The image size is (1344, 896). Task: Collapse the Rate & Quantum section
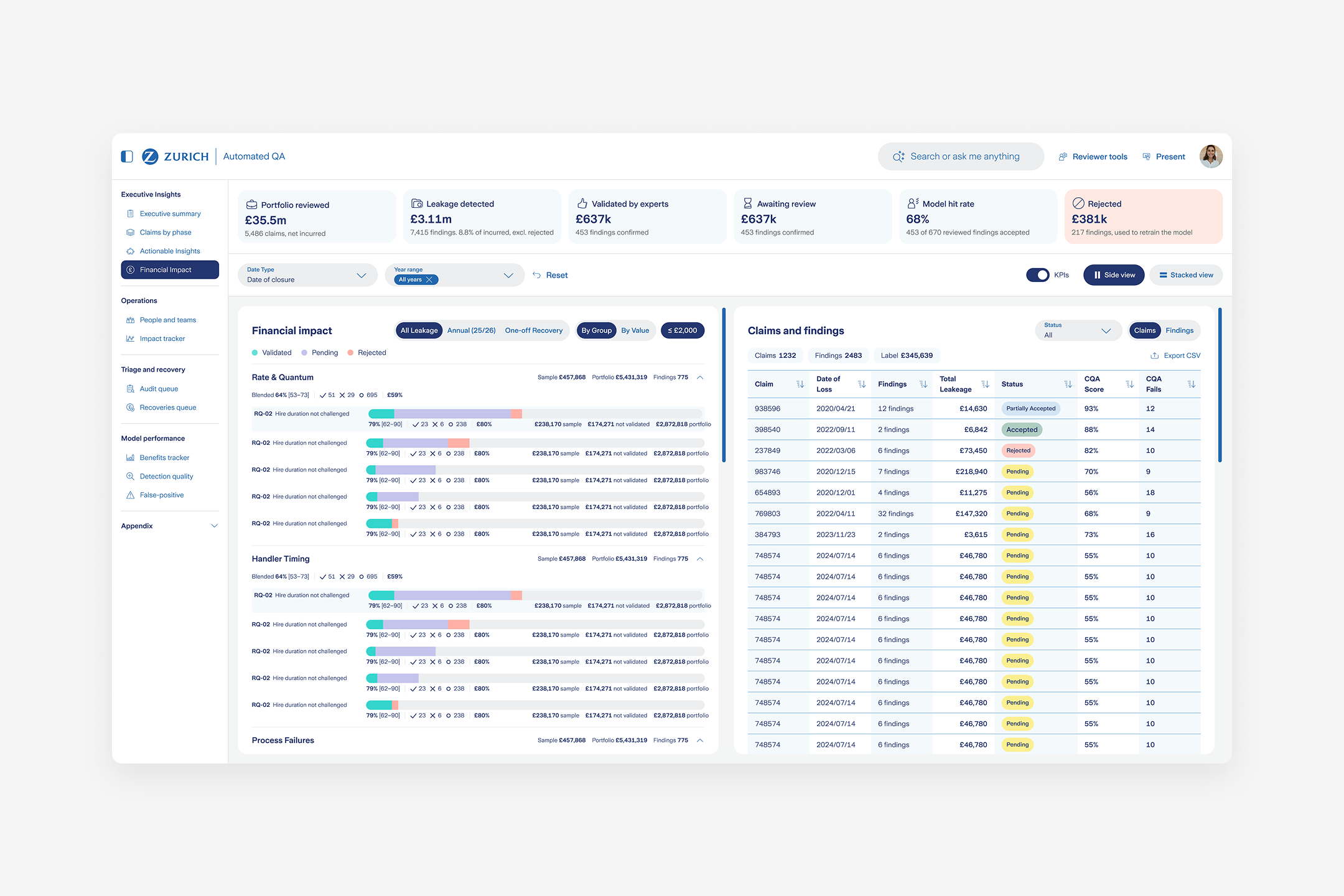[700, 377]
